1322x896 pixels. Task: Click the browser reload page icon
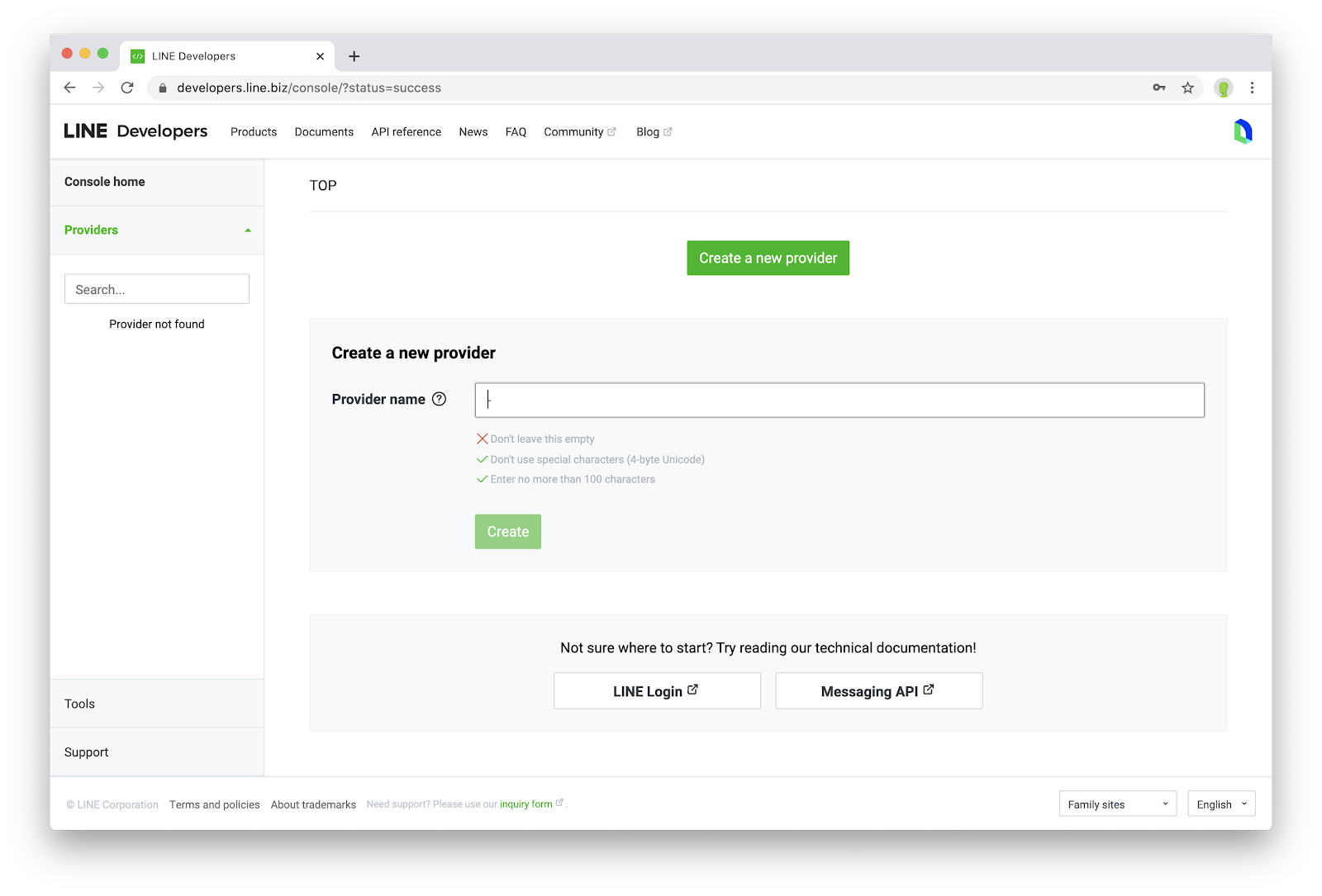pos(127,88)
